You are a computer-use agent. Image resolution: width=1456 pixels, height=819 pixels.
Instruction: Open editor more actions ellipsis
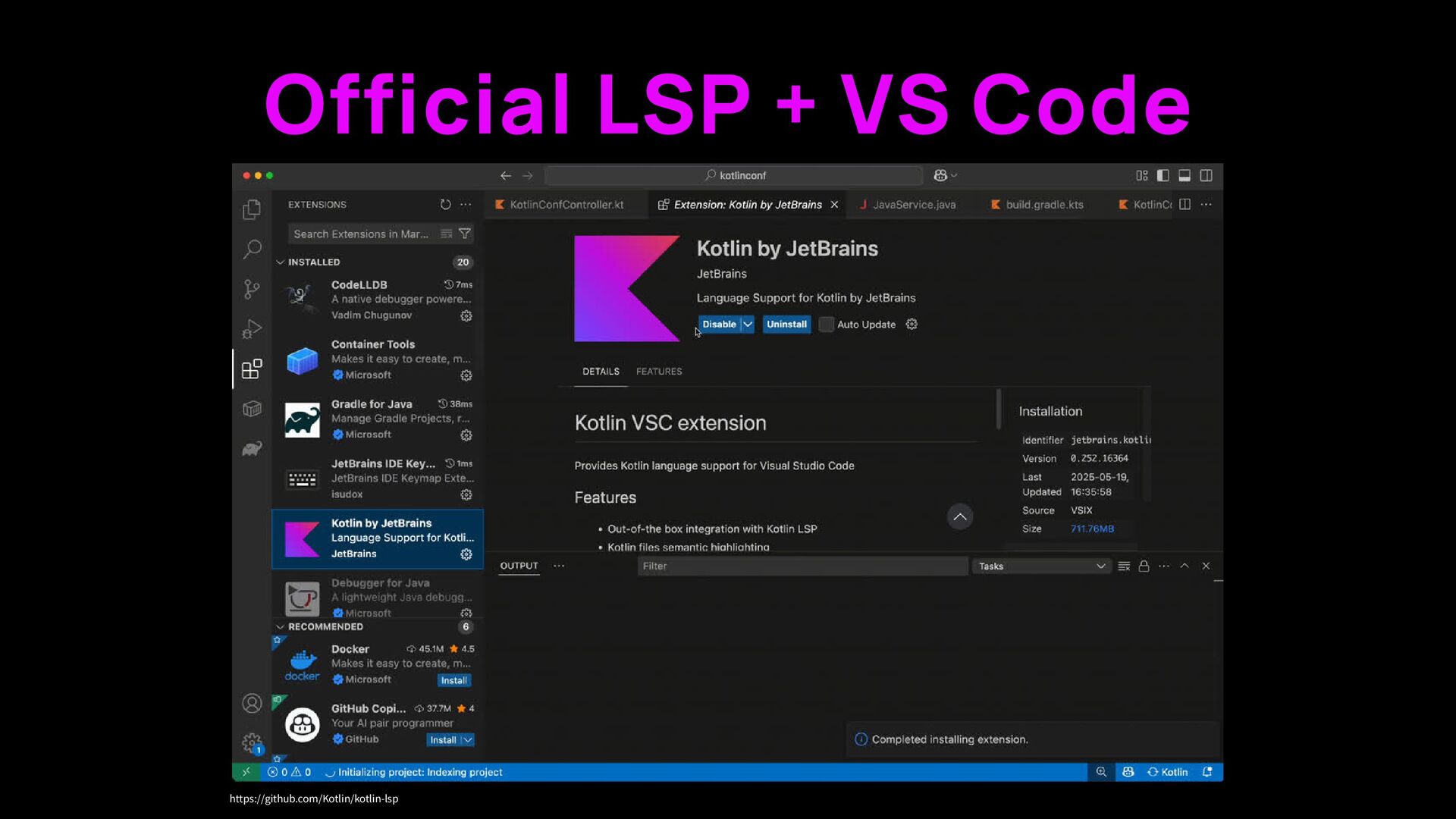click(x=1206, y=205)
